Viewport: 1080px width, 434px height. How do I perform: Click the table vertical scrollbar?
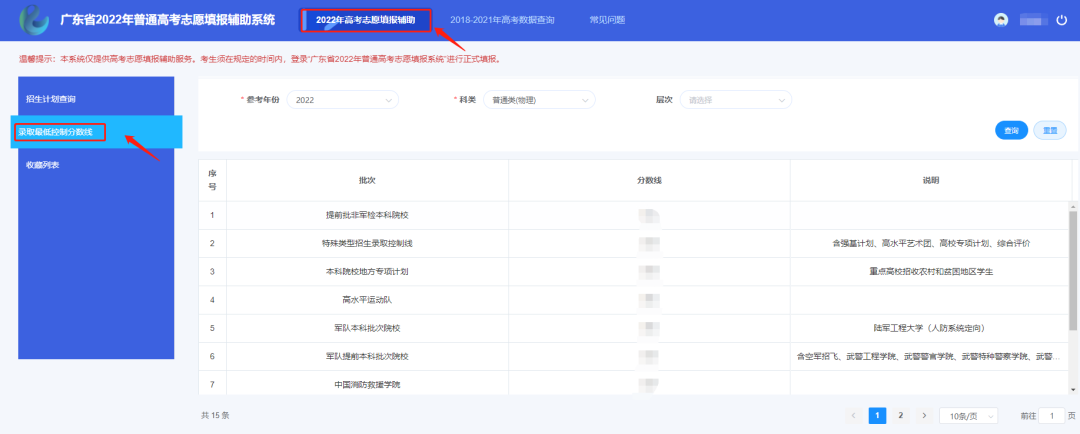pos(1074,271)
